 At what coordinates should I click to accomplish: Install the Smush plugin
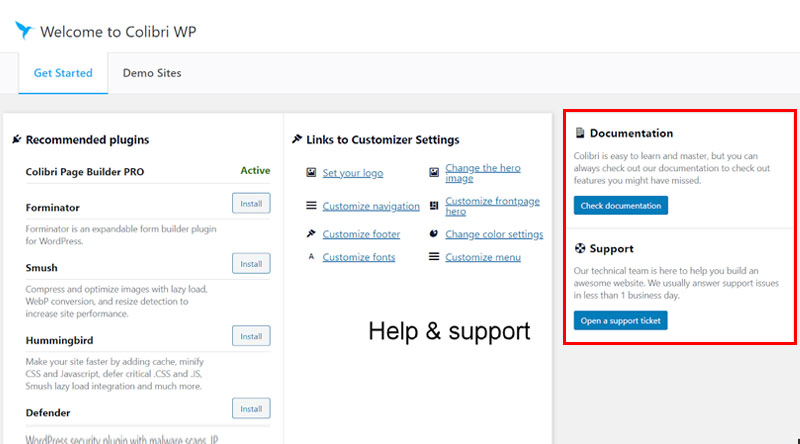pos(251,264)
